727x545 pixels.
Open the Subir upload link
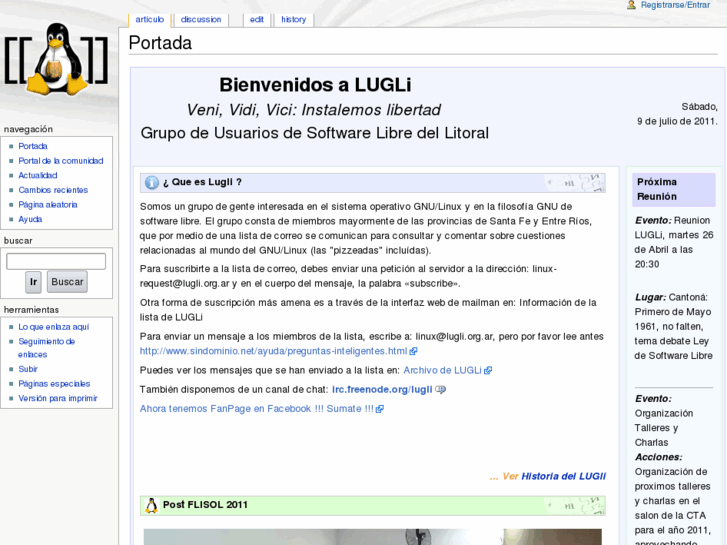point(28,369)
